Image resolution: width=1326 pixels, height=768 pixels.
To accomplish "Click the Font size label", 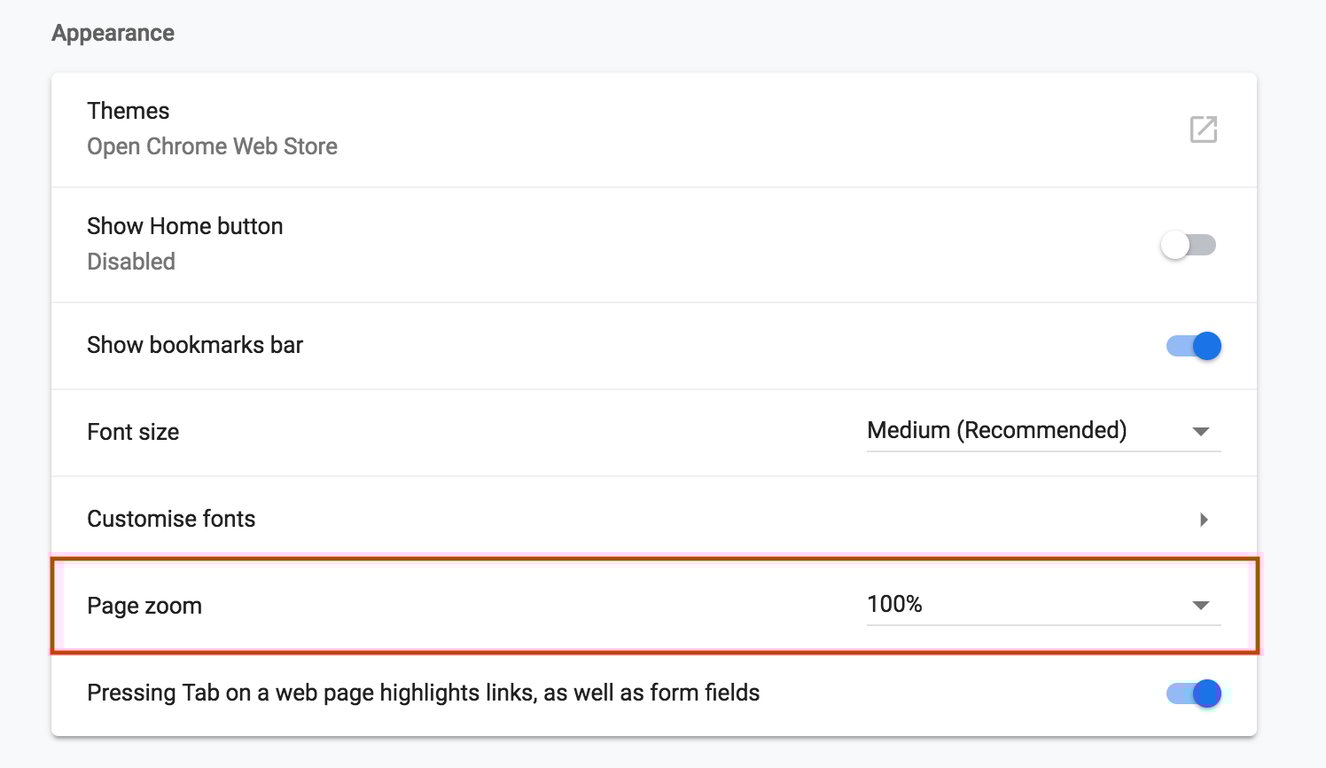I will point(133,432).
